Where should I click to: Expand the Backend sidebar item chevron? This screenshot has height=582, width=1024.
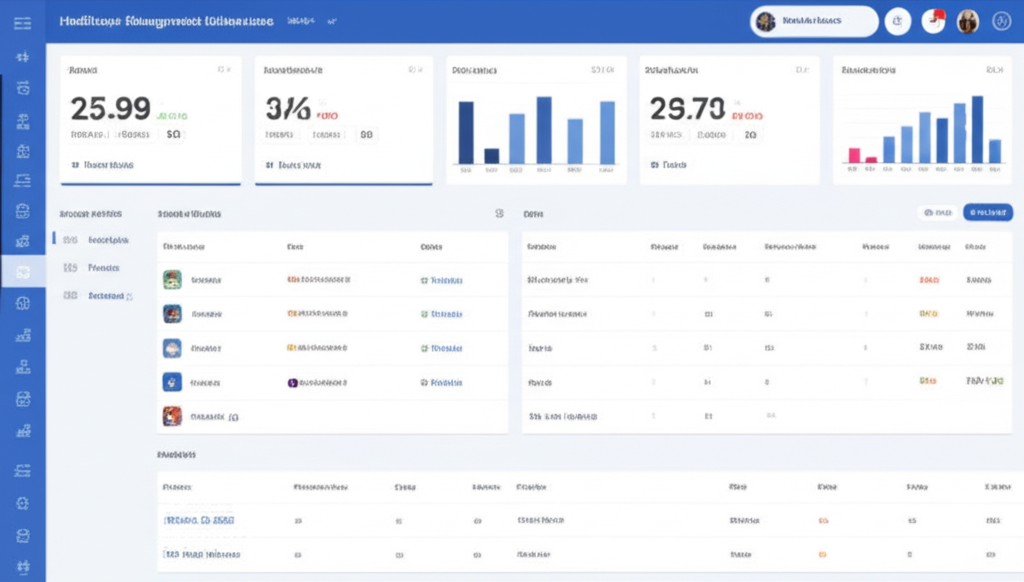click(128, 296)
